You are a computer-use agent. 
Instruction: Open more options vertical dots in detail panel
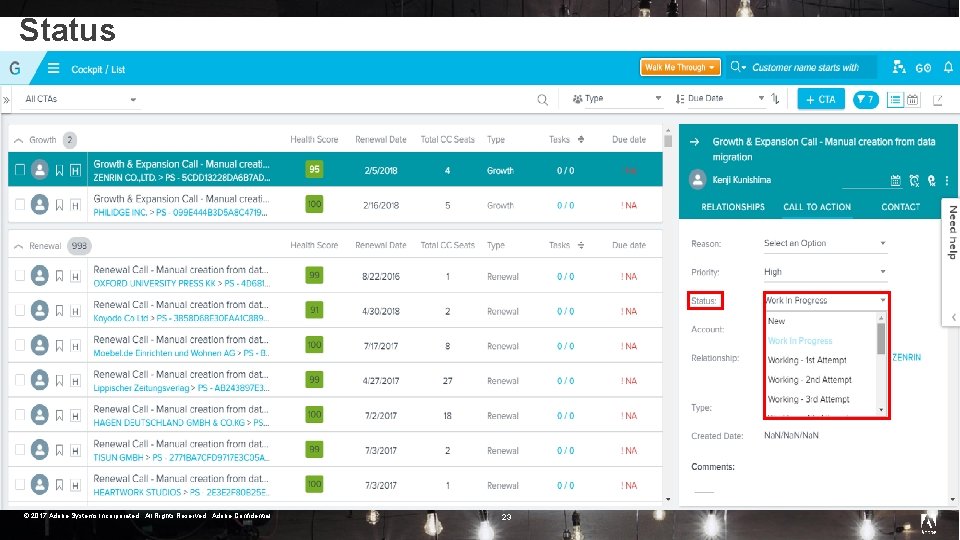947,180
